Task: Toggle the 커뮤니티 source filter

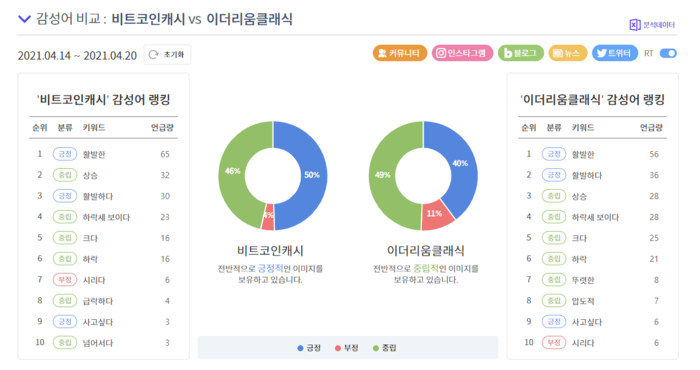Action: point(400,53)
